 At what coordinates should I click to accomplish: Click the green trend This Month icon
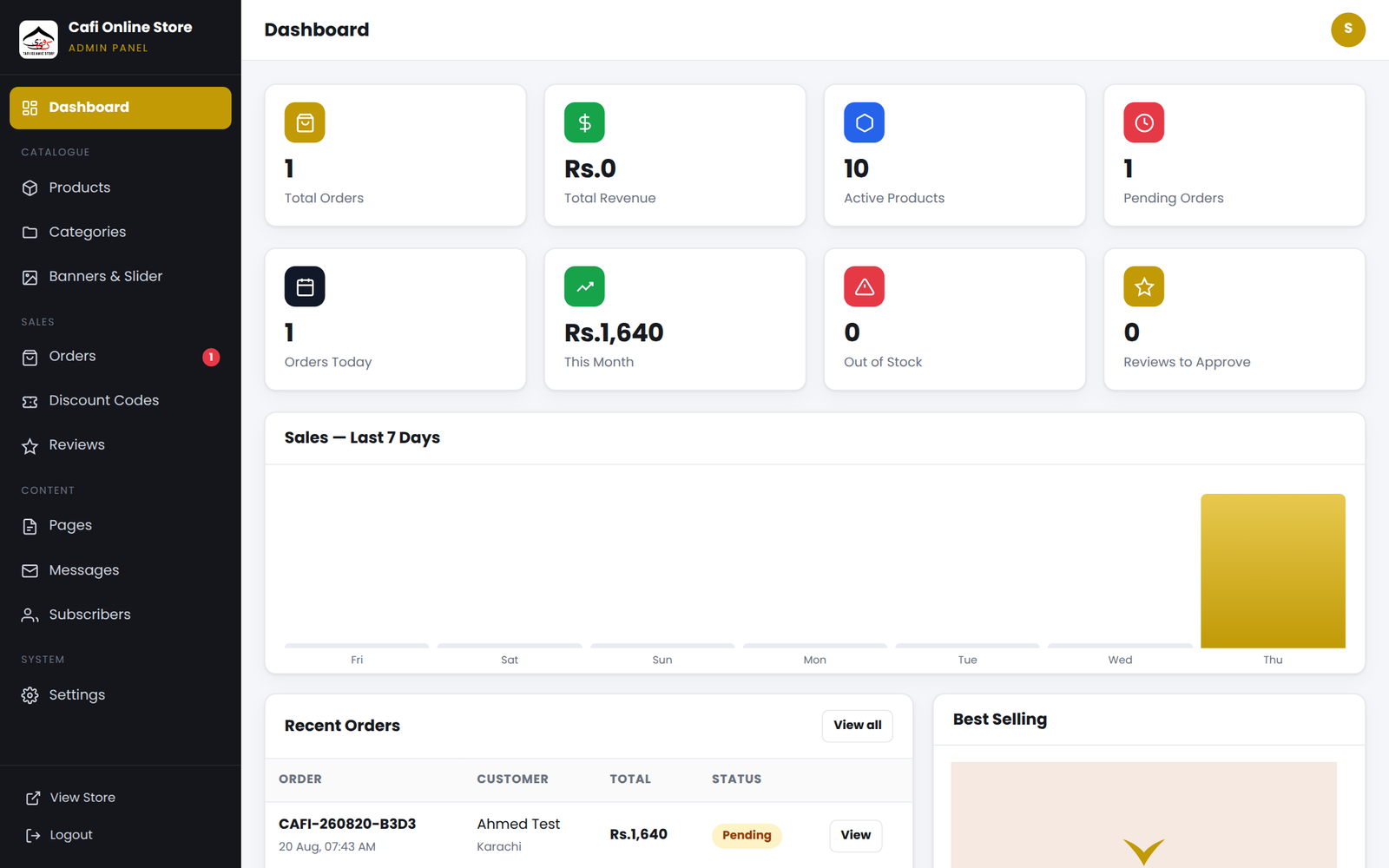point(584,286)
